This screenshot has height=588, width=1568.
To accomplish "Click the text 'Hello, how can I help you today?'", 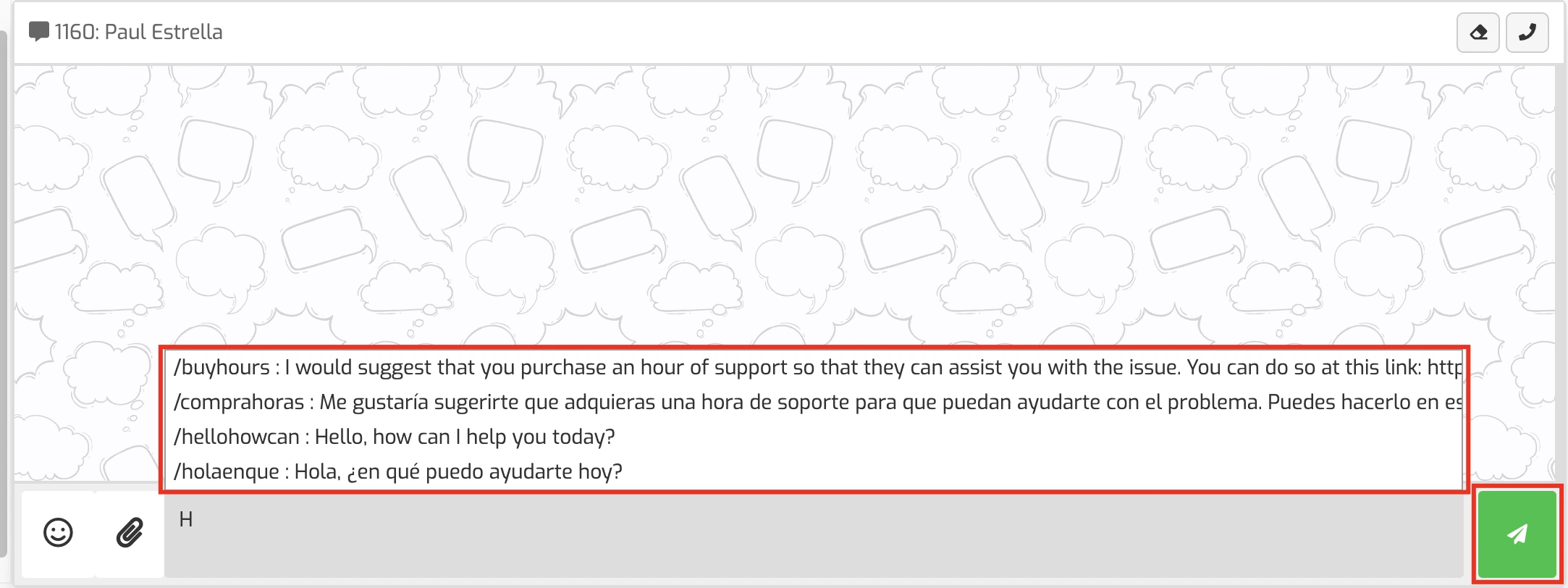I will click(464, 437).
